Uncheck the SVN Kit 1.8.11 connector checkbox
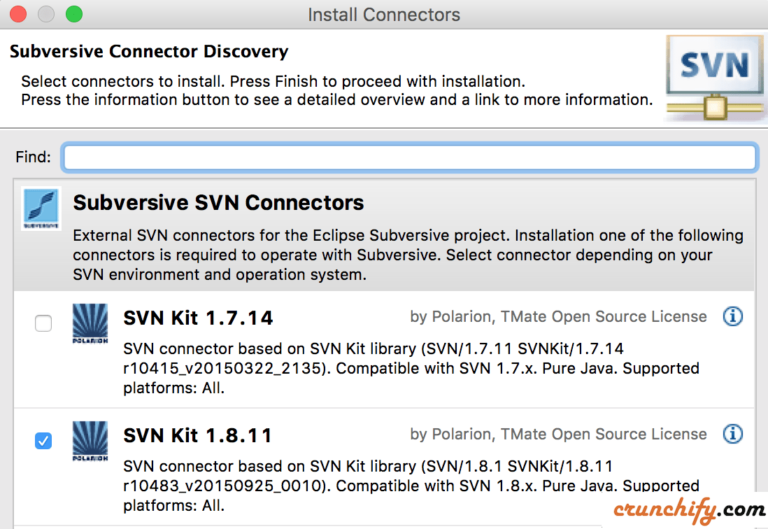 [x=44, y=441]
